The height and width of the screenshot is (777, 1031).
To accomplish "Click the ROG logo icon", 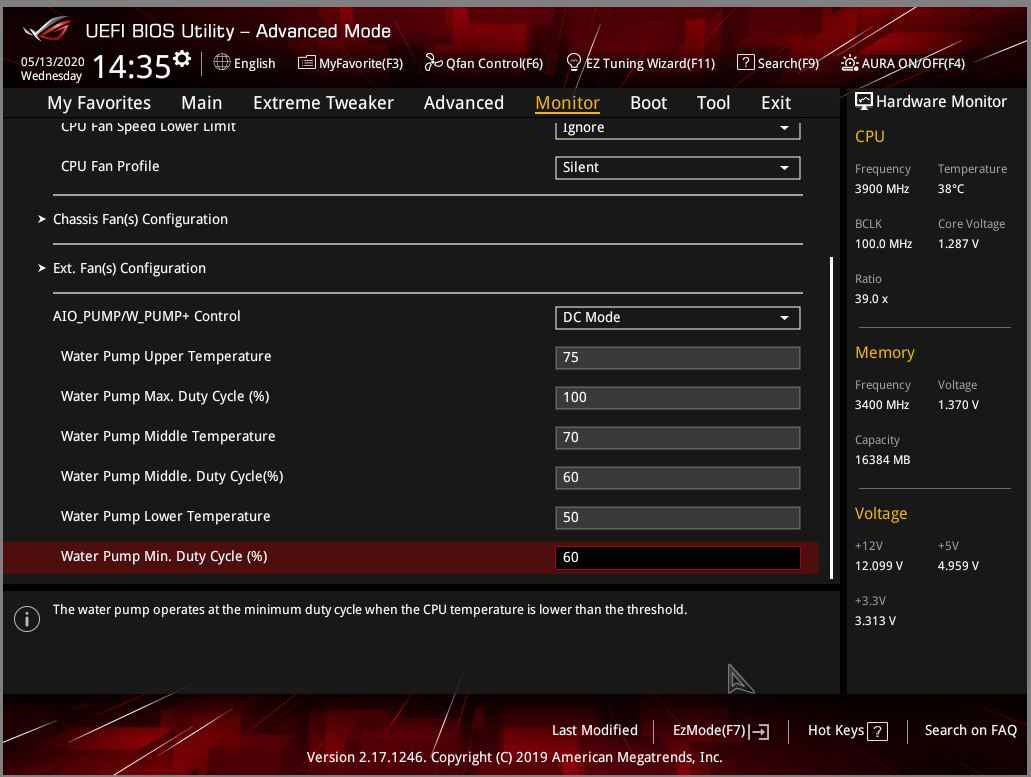I will pyautogui.click(x=47, y=30).
